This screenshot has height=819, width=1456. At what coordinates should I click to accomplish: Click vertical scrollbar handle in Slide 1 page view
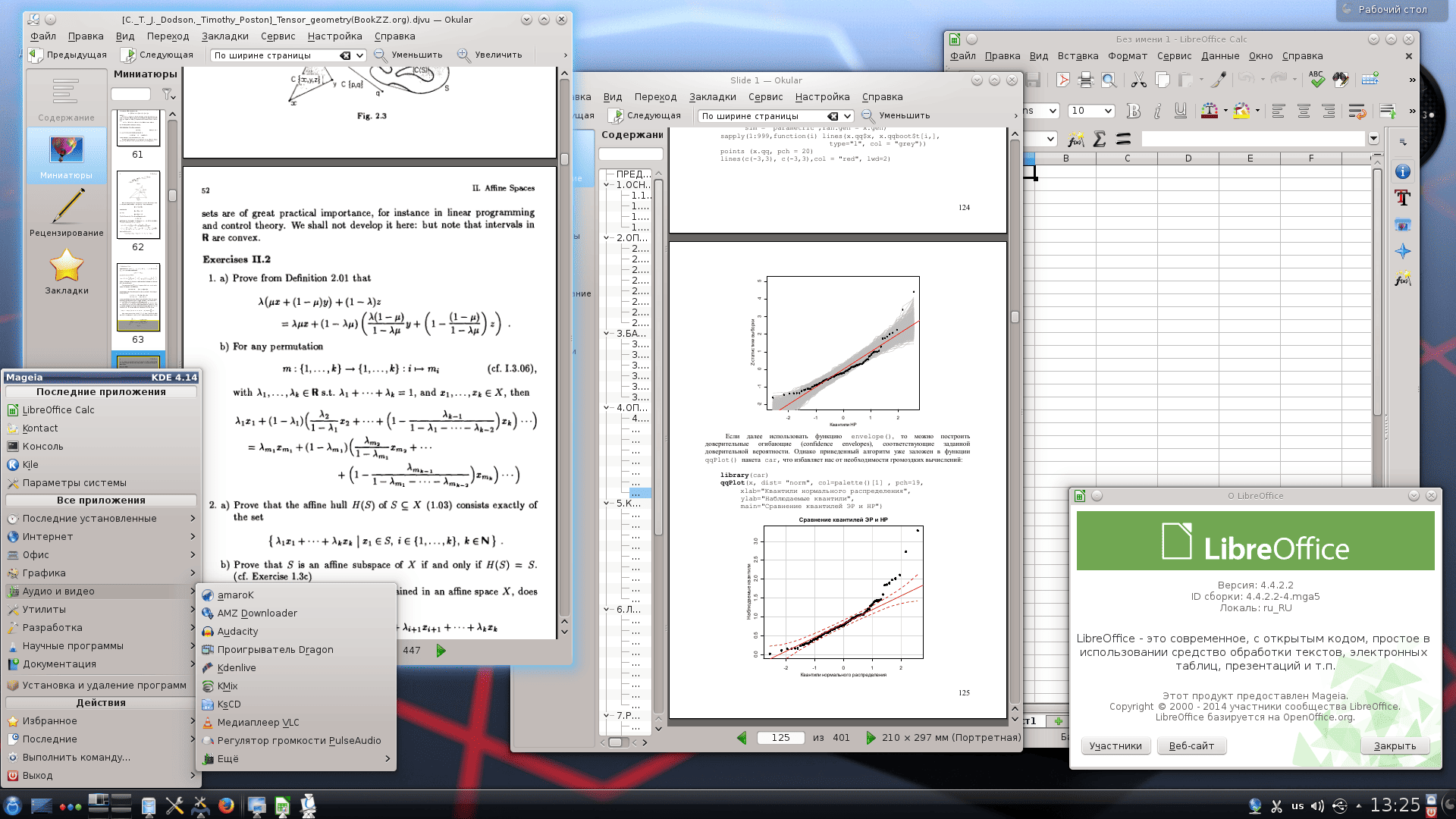coord(1015,317)
